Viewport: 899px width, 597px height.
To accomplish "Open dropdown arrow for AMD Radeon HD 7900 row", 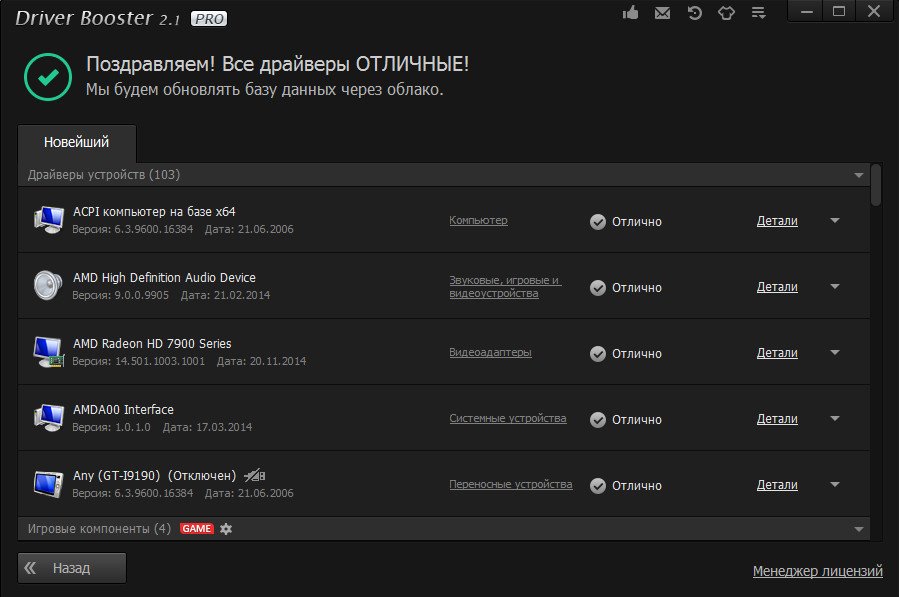I will click(x=835, y=352).
